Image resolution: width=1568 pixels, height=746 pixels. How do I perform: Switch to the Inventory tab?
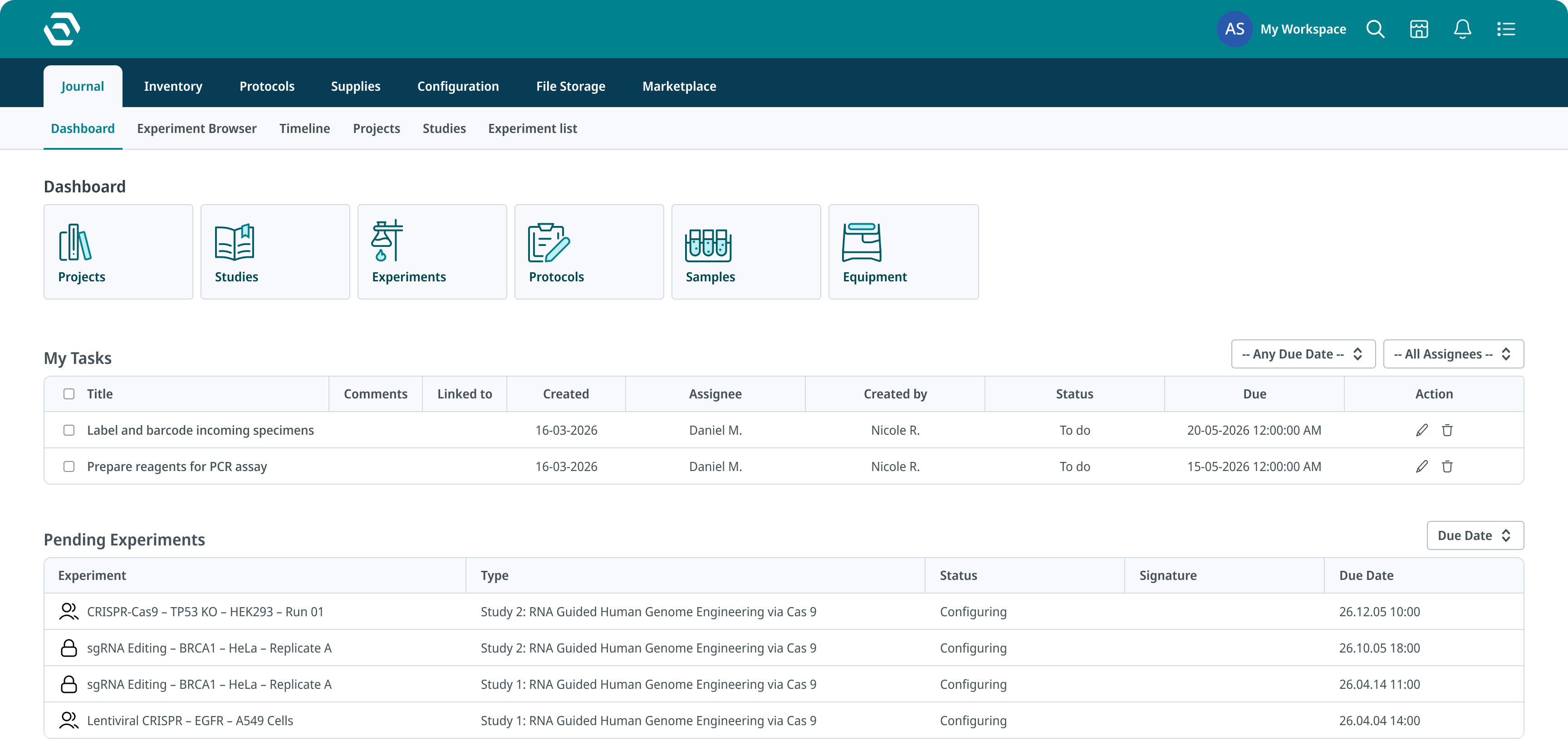[x=173, y=87]
